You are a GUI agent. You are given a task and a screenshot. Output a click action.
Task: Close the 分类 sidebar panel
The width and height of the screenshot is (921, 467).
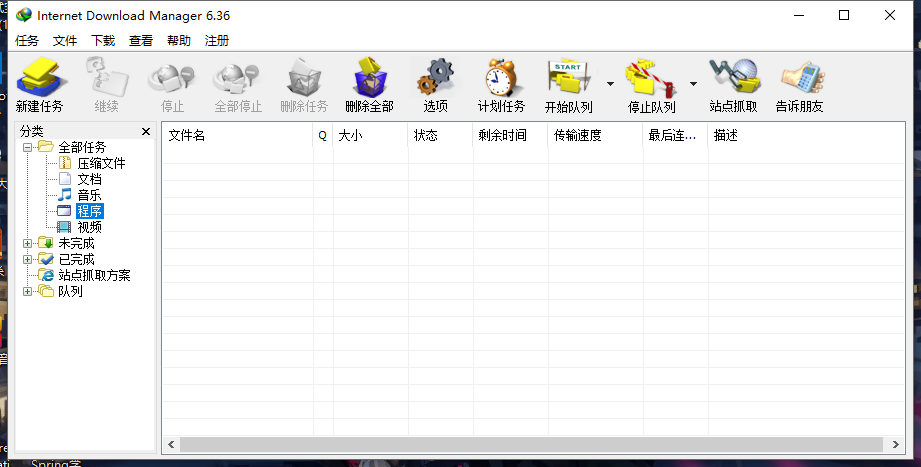pos(146,132)
